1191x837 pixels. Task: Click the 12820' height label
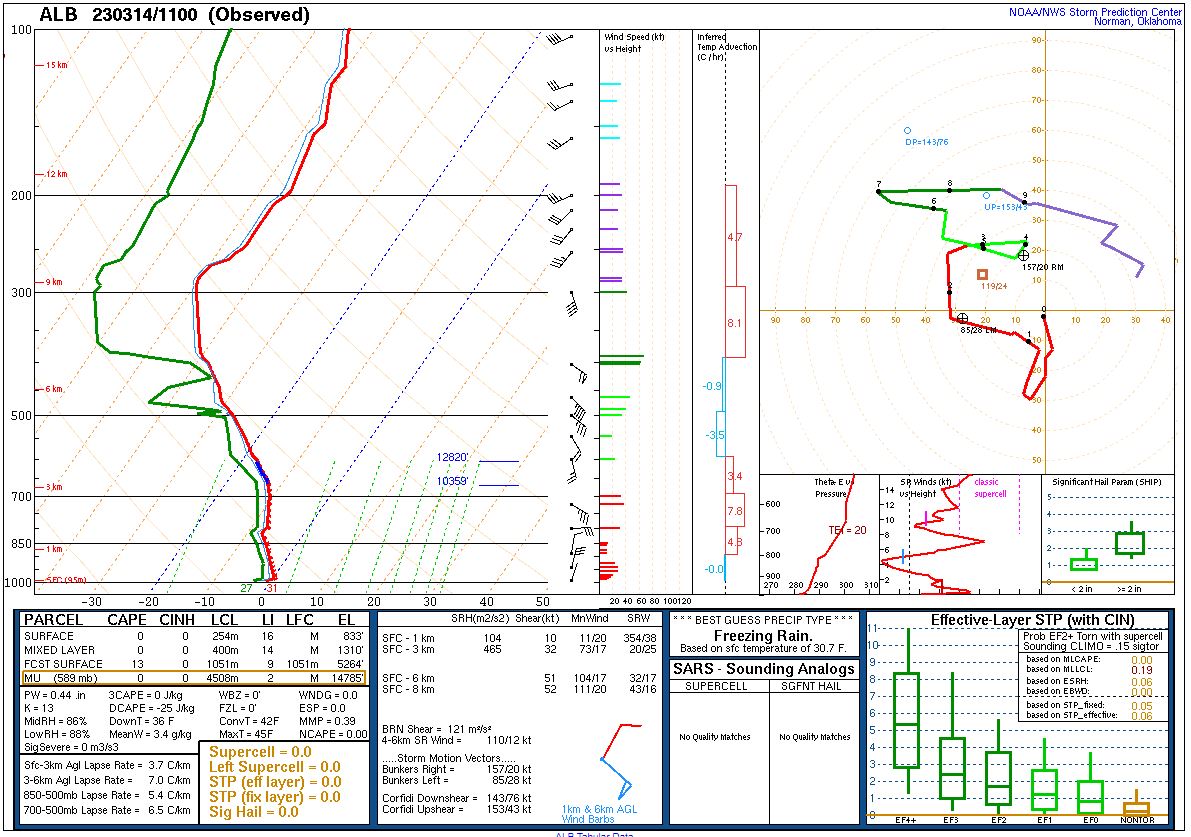click(x=452, y=457)
